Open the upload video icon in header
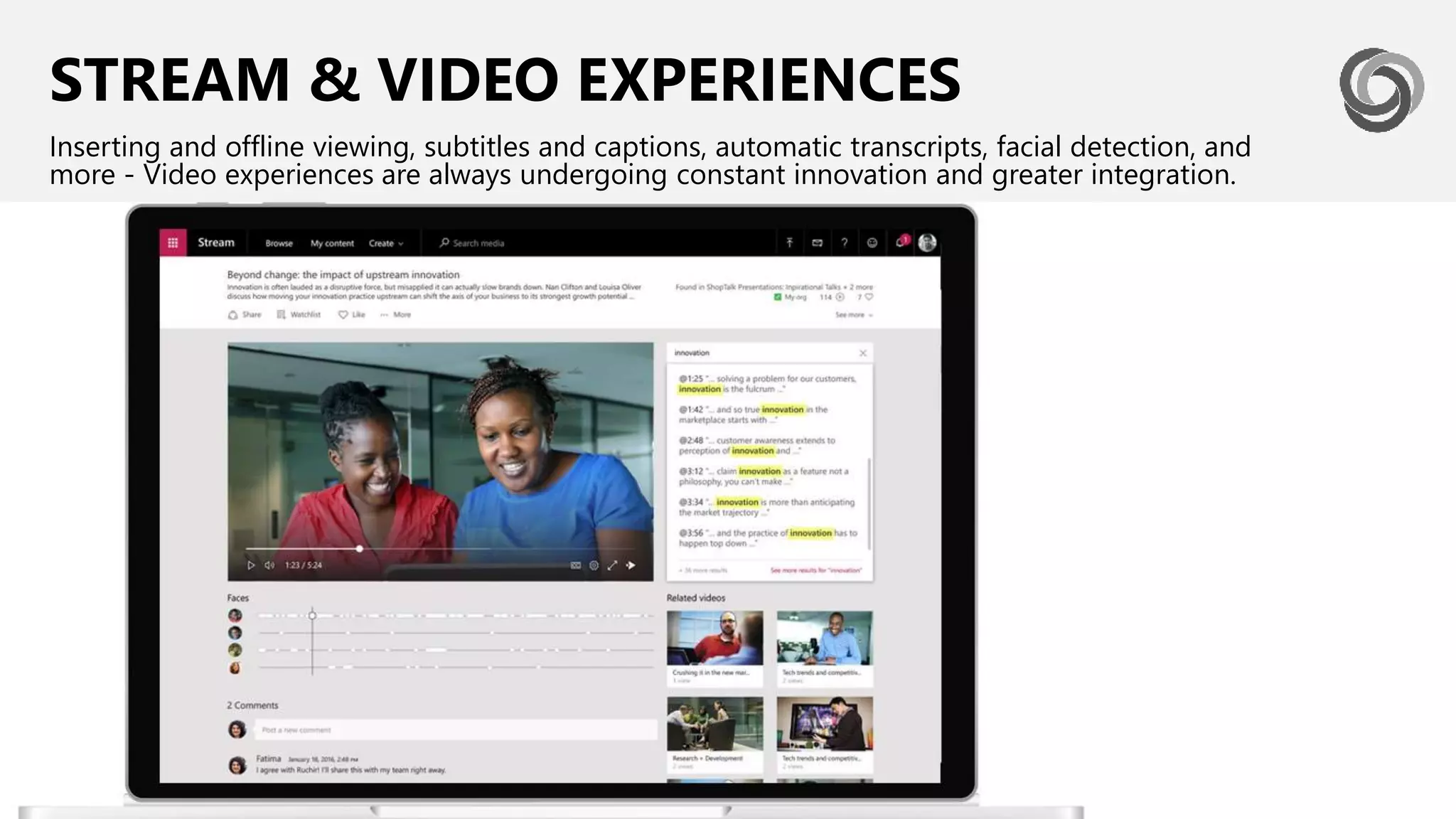This screenshot has height=819, width=1456. [x=789, y=242]
